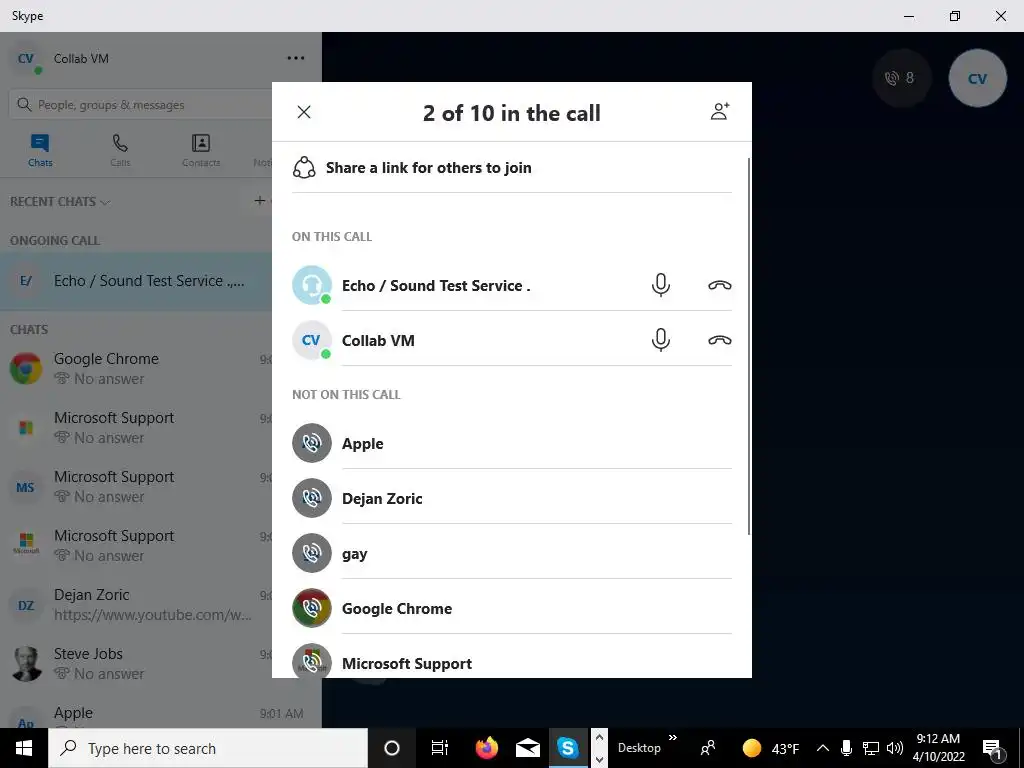
Task: Switch to the Contacts tab
Action: point(200,150)
